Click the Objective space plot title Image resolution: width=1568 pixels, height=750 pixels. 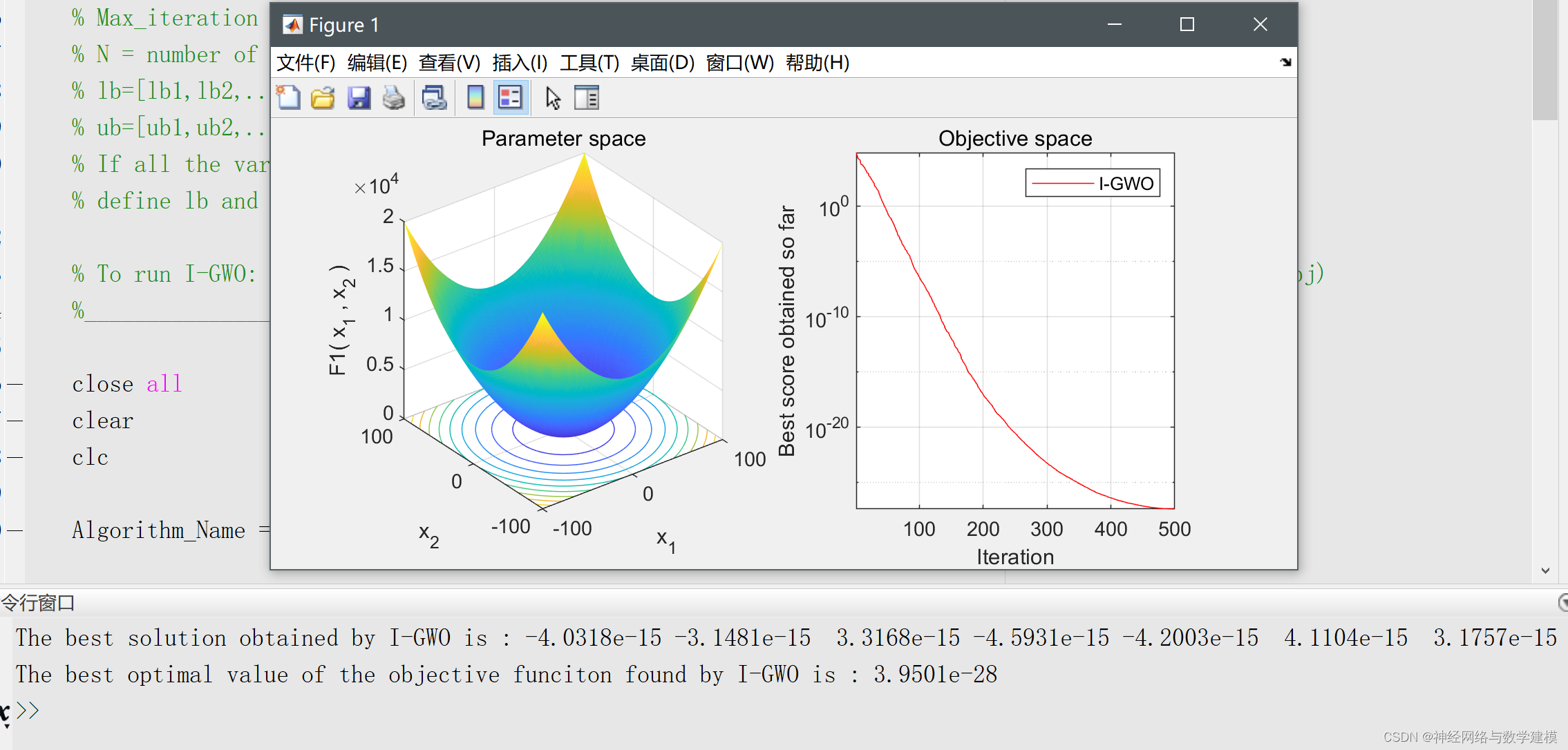click(1014, 139)
